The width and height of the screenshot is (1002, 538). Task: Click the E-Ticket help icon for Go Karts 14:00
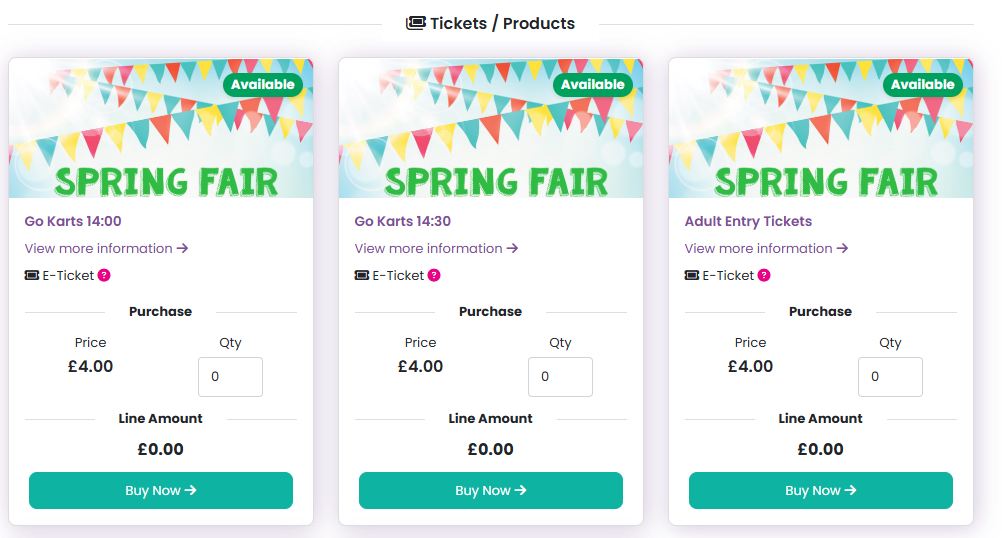(104, 275)
